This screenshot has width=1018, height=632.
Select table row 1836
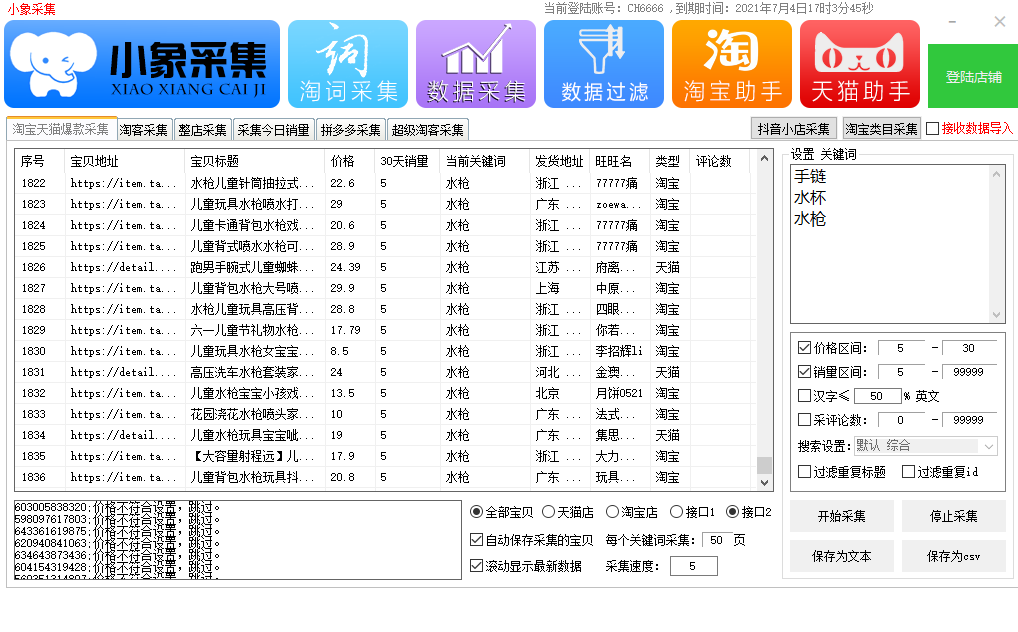[386, 477]
